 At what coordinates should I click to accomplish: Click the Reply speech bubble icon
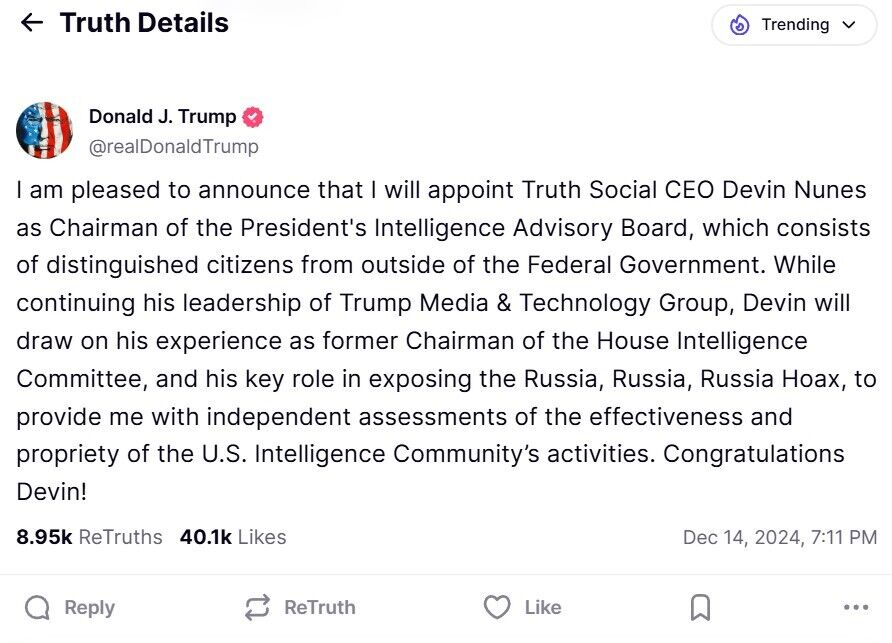tap(37, 607)
